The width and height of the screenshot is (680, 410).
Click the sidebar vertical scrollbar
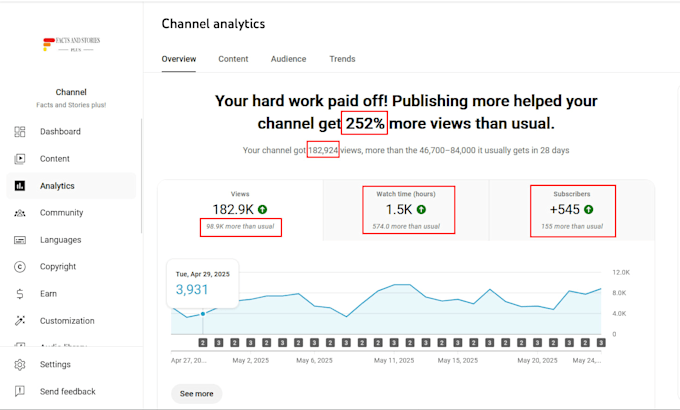[x=141, y=176]
